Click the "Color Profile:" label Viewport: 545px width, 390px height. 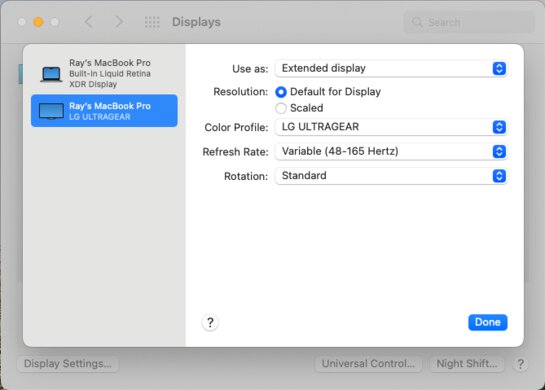[236, 127]
